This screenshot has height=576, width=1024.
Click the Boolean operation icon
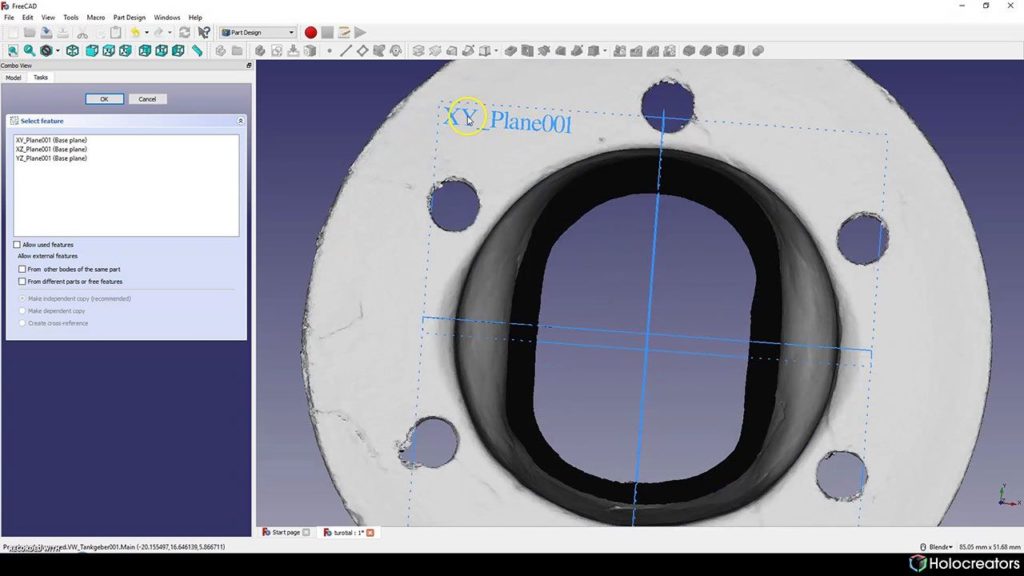tap(758, 51)
